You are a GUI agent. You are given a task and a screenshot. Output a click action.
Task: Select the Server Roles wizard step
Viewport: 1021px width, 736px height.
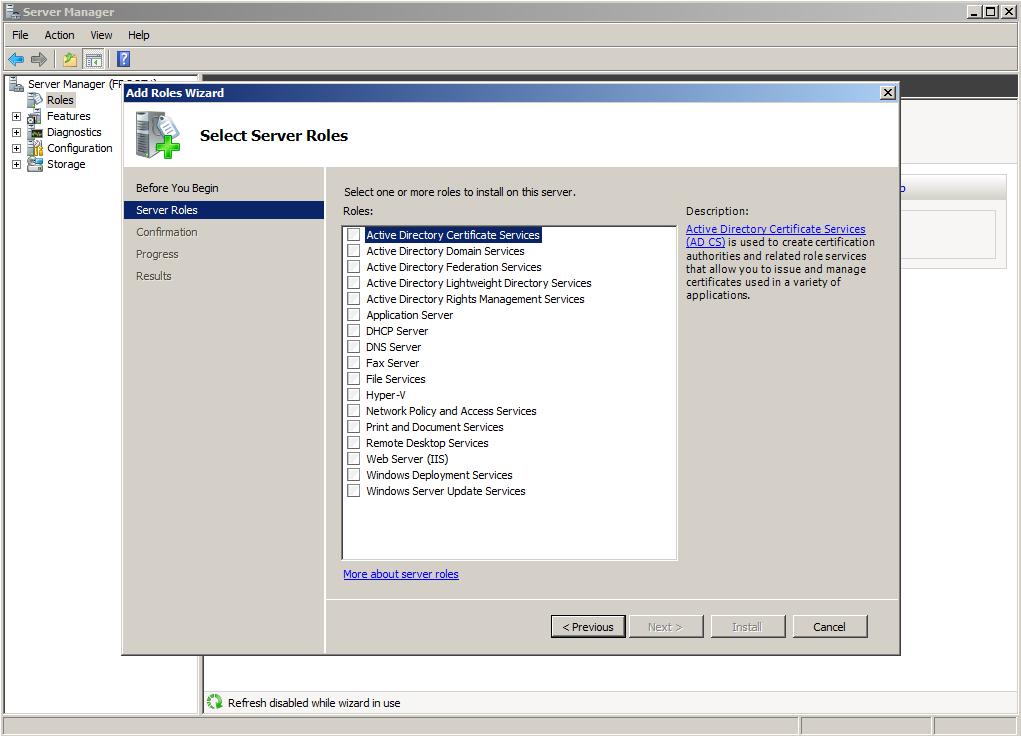pos(223,210)
